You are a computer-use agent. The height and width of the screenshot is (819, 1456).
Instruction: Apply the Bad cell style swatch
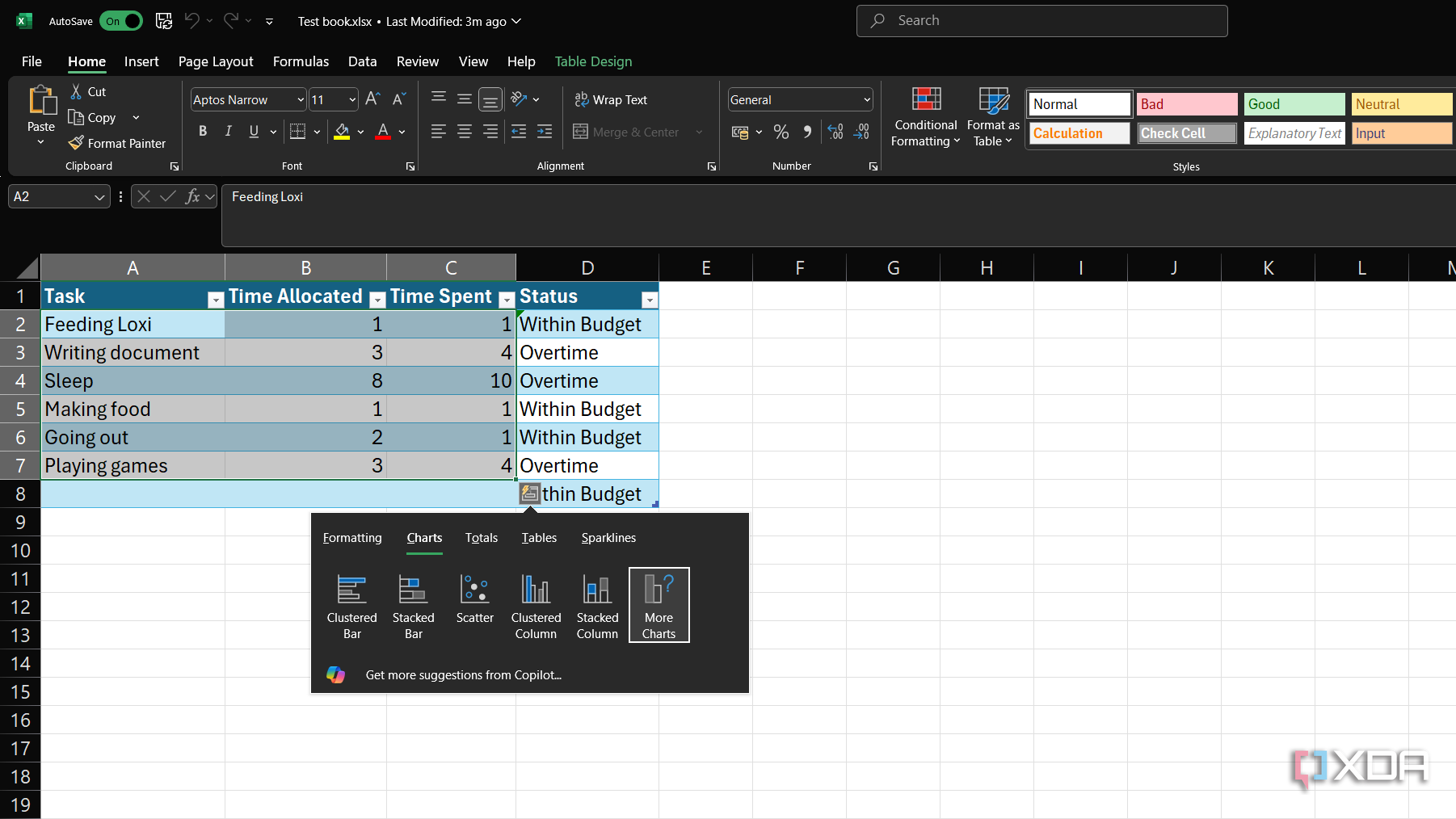1187,104
